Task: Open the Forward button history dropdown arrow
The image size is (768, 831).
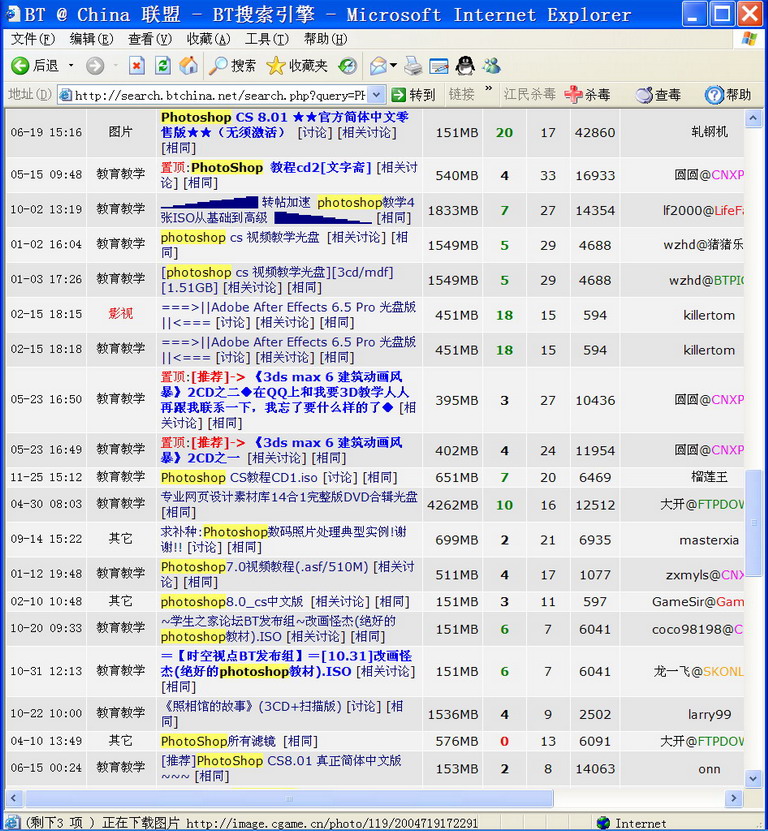Action: point(116,66)
